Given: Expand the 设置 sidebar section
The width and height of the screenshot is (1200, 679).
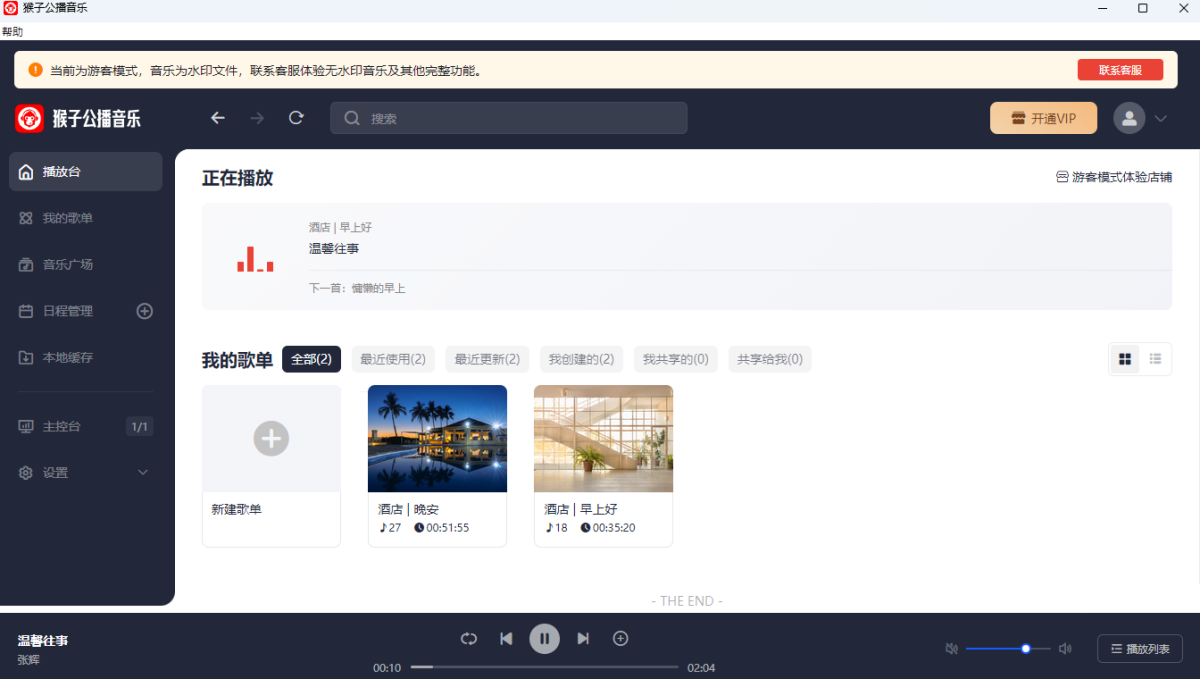Looking at the screenshot, I should coord(143,473).
